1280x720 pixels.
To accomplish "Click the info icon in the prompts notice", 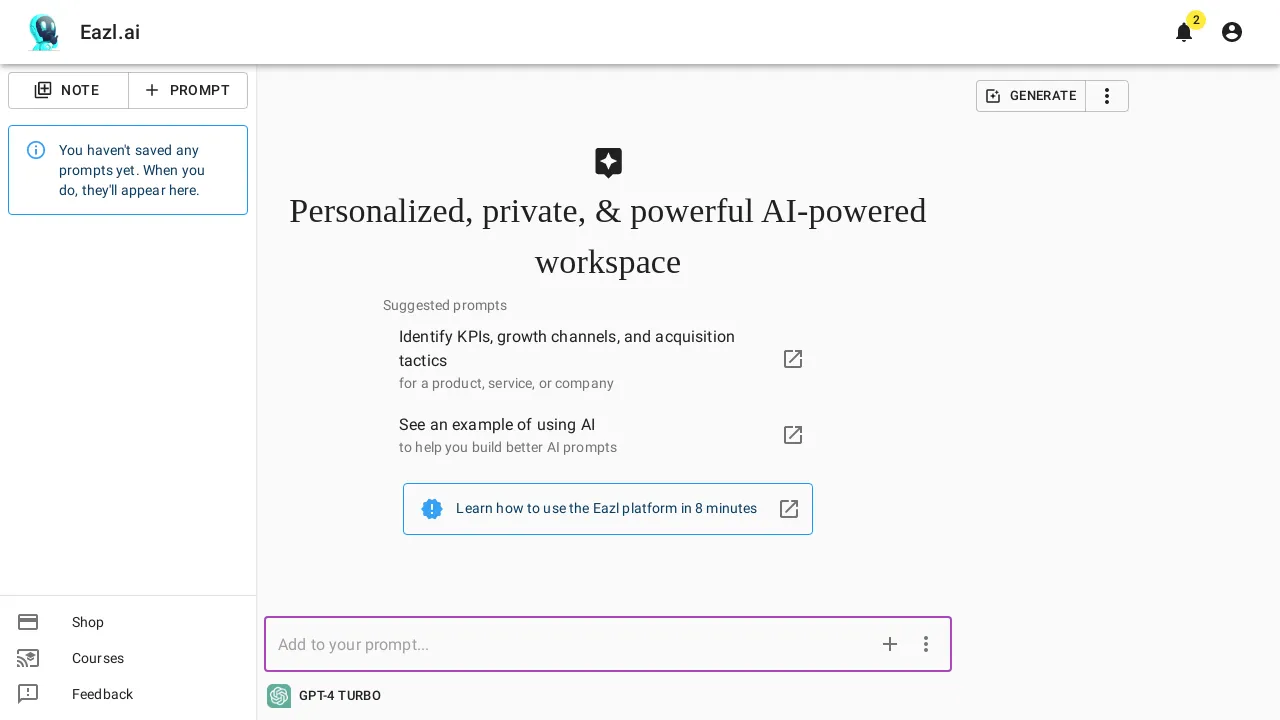I will tap(36, 150).
